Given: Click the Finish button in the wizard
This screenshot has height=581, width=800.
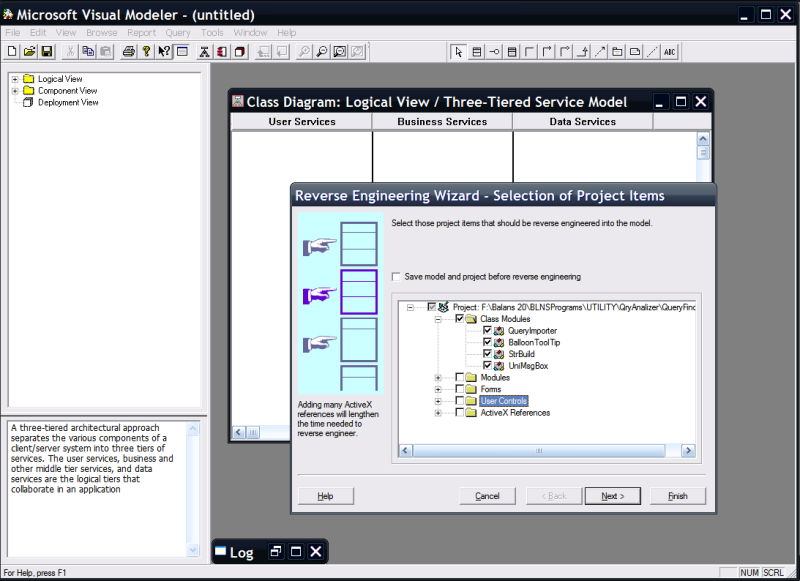Looking at the screenshot, I should click(x=678, y=496).
